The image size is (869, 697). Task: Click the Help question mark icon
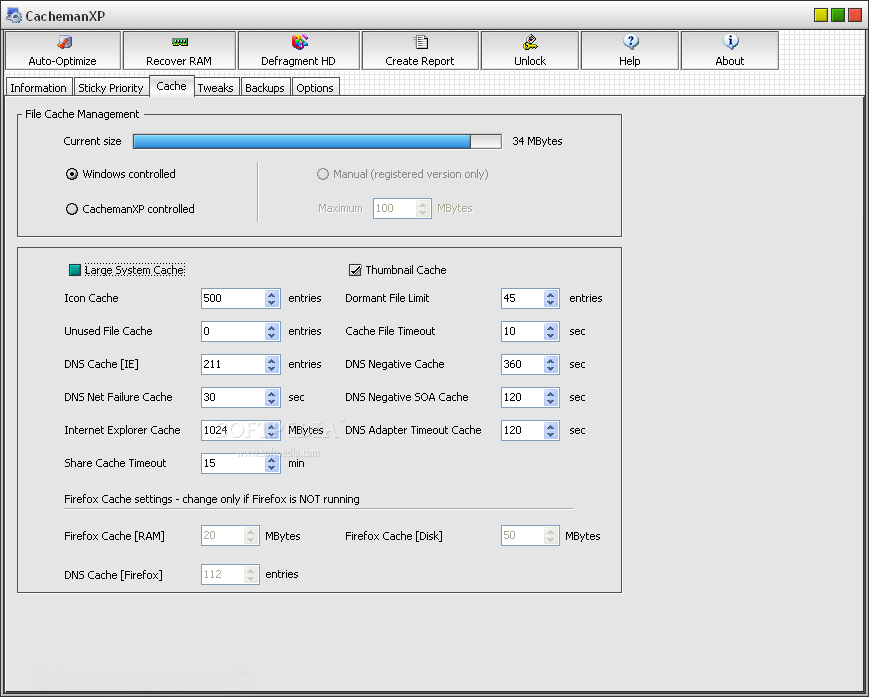pos(631,42)
